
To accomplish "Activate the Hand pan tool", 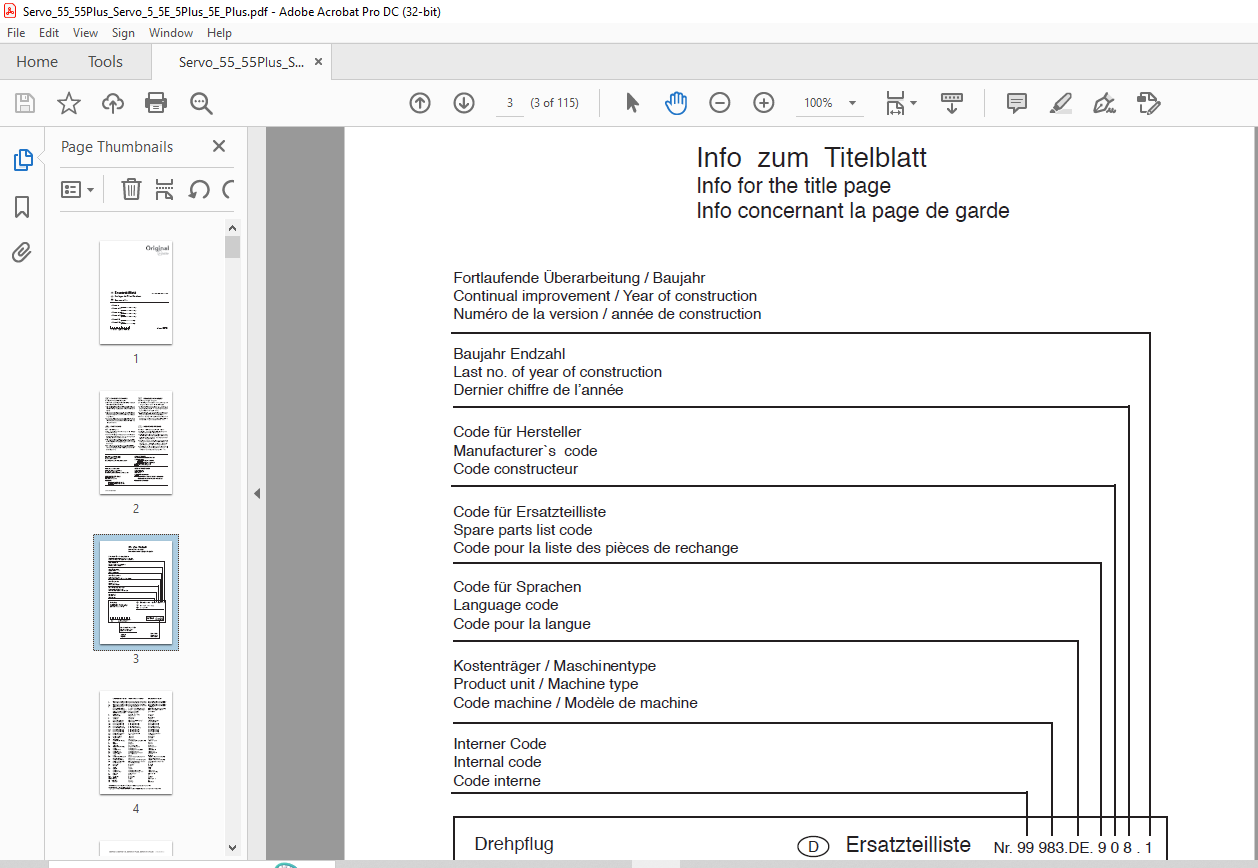I will click(x=676, y=103).
